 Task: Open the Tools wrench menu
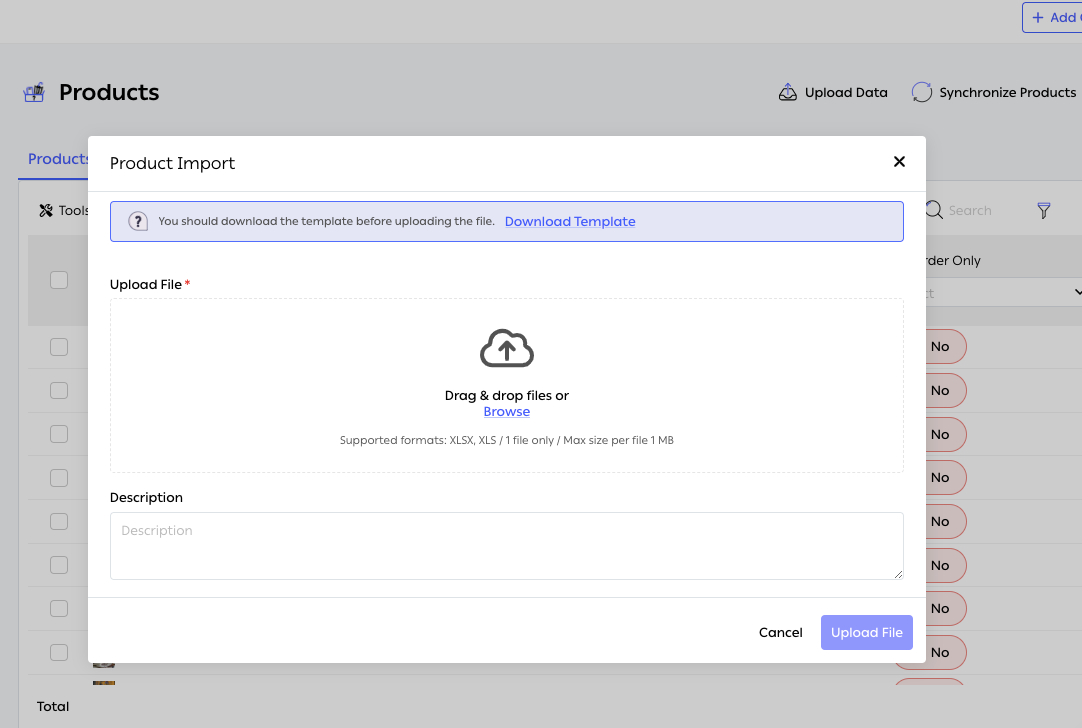[63, 210]
